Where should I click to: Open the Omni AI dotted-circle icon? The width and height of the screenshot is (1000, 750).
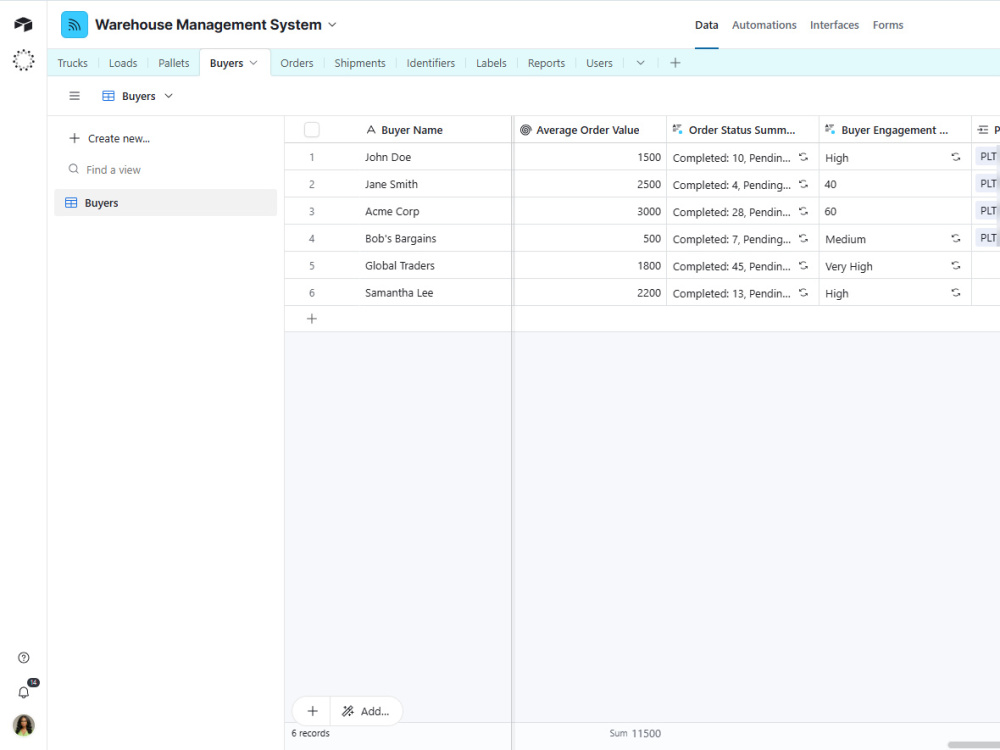pyautogui.click(x=23, y=60)
